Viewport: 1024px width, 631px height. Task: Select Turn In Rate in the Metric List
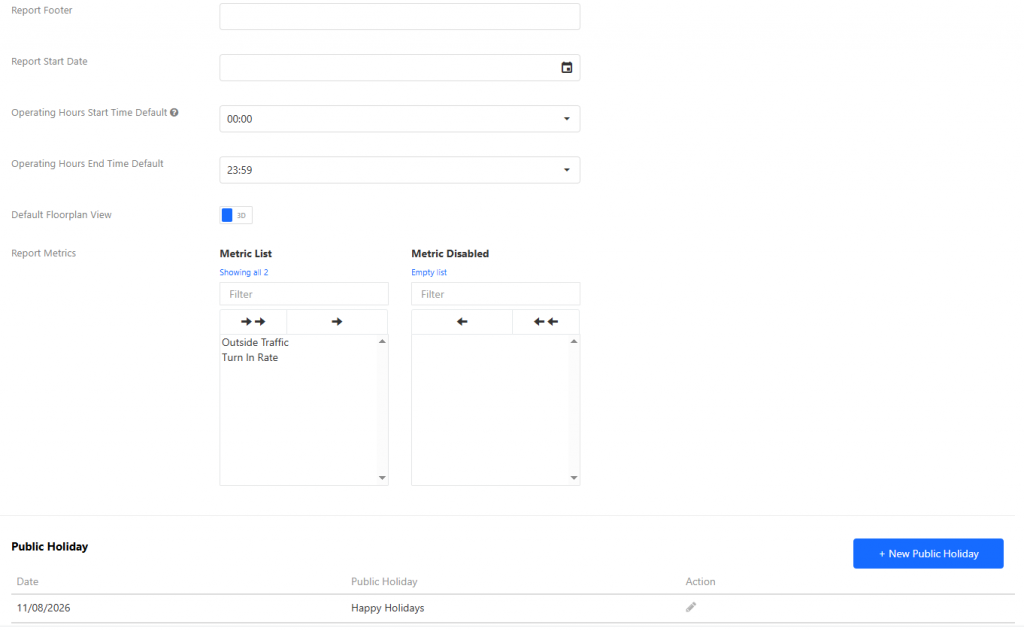pos(250,357)
